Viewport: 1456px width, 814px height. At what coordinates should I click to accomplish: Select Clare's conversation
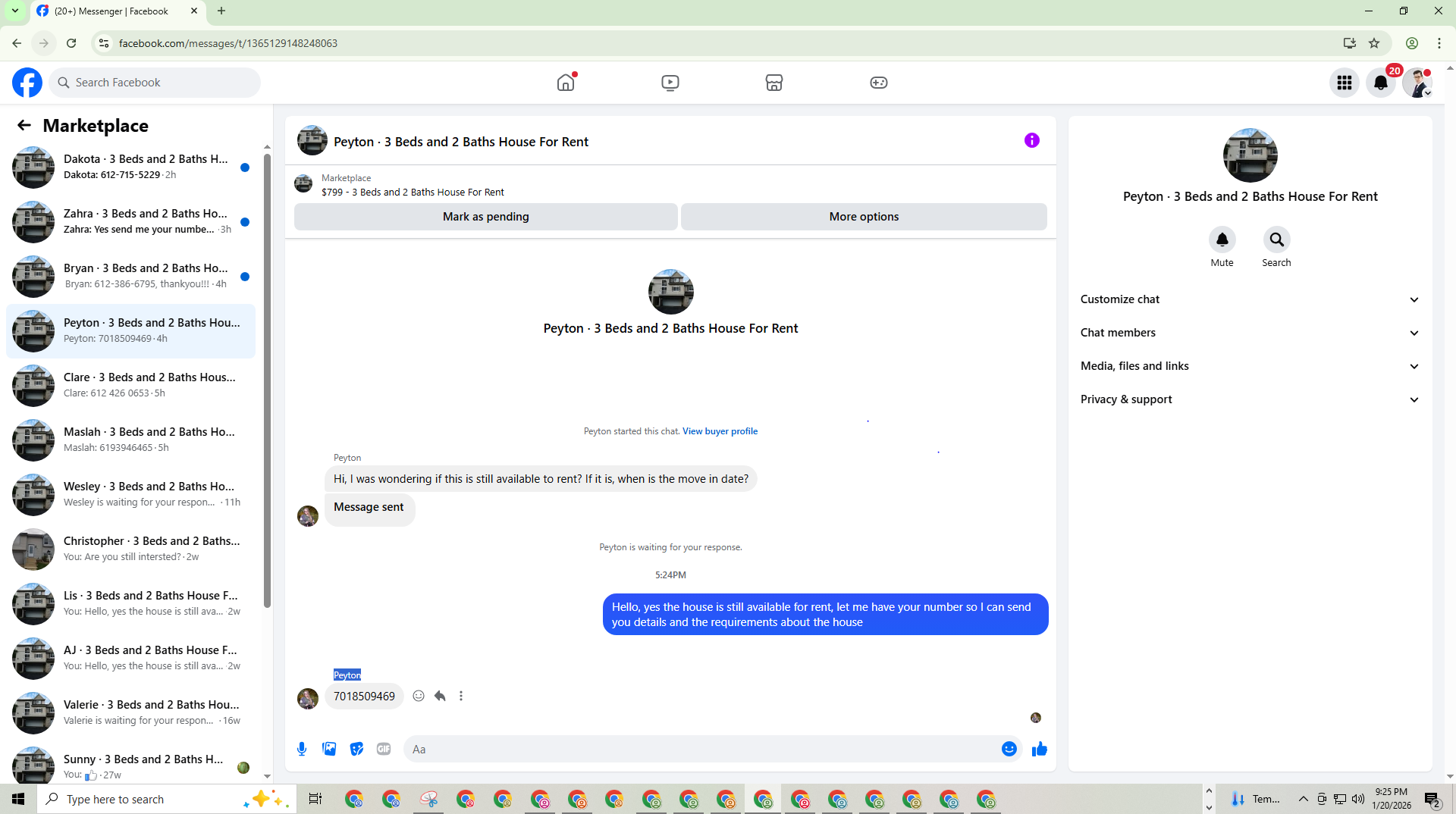pyautogui.click(x=130, y=386)
